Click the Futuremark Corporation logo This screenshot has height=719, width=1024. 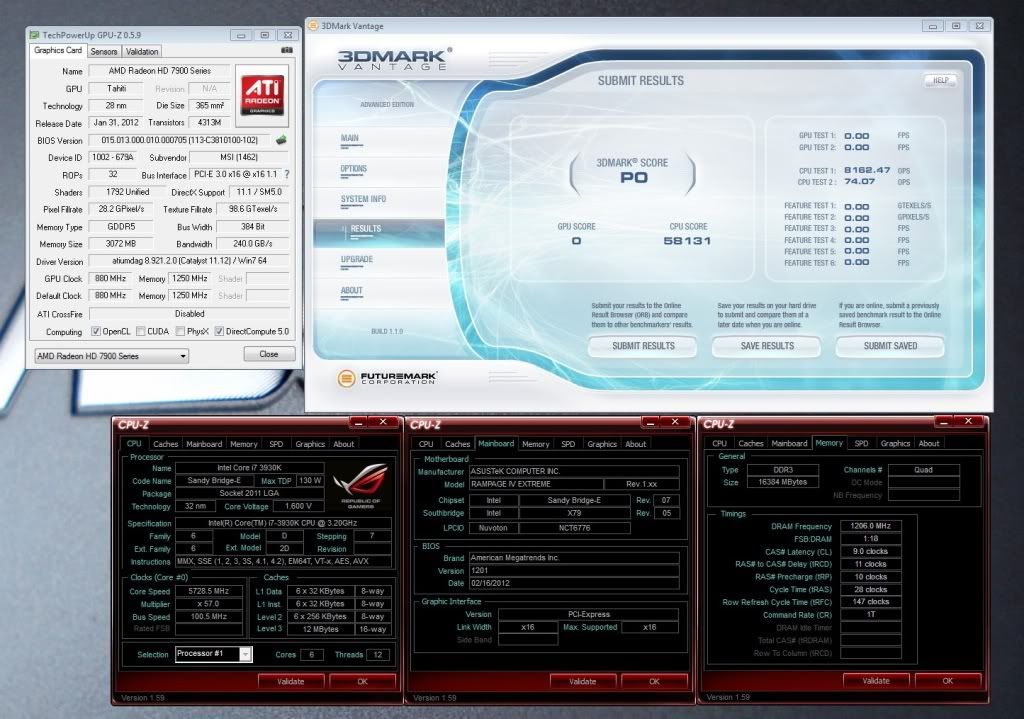click(x=387, y=378)
